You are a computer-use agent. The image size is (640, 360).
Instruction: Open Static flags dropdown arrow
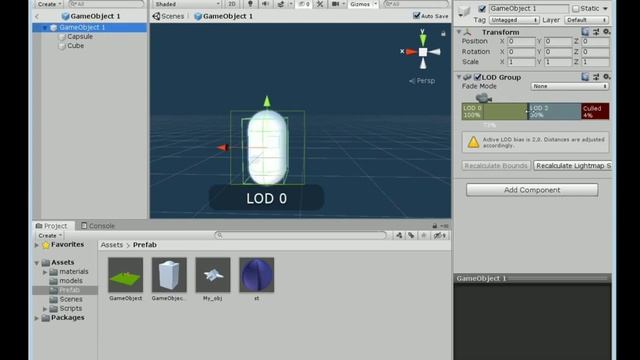[x=606, y=9]
